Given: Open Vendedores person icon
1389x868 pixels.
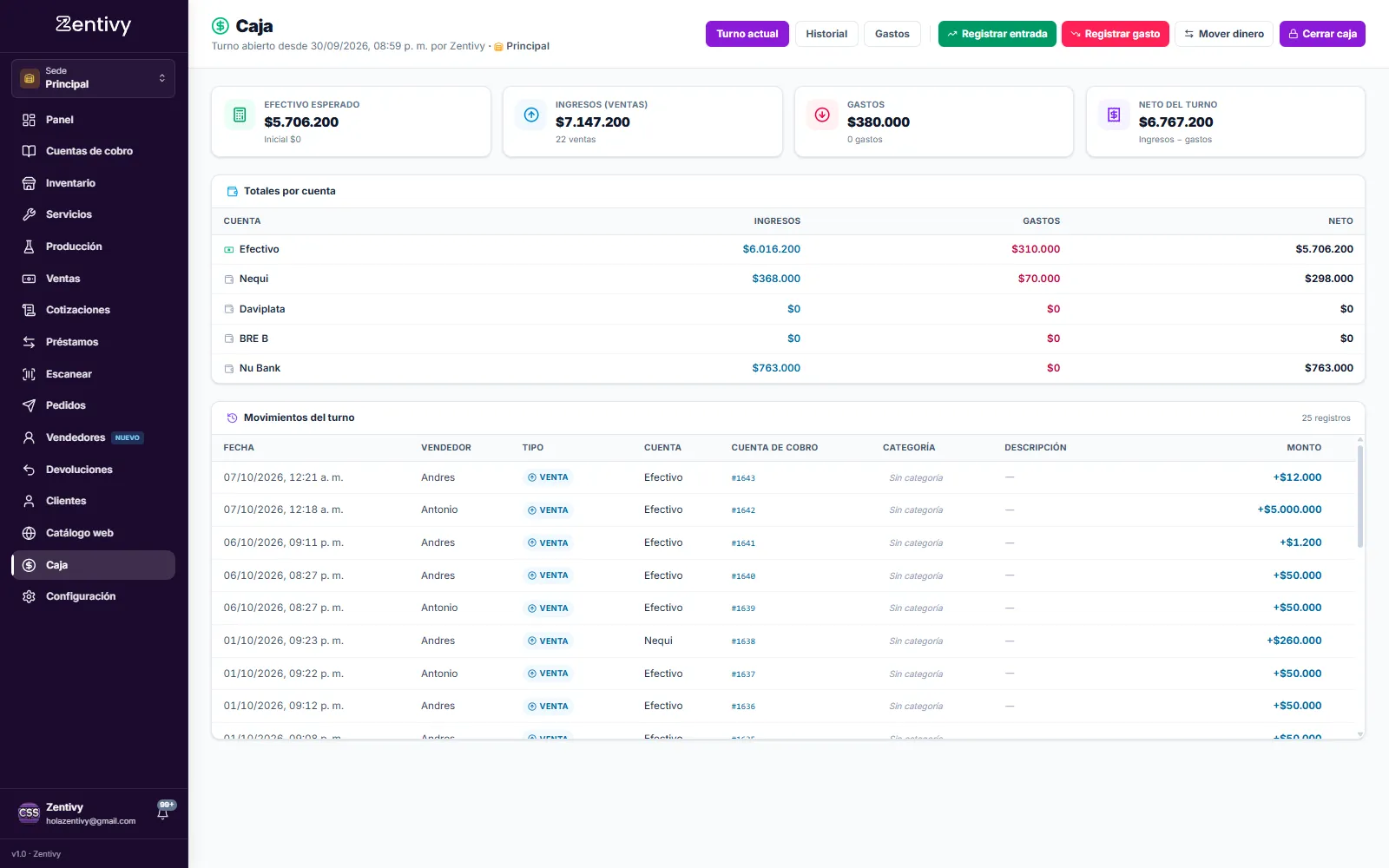Looking at the screenshot, I should click(x=29, y=437).
